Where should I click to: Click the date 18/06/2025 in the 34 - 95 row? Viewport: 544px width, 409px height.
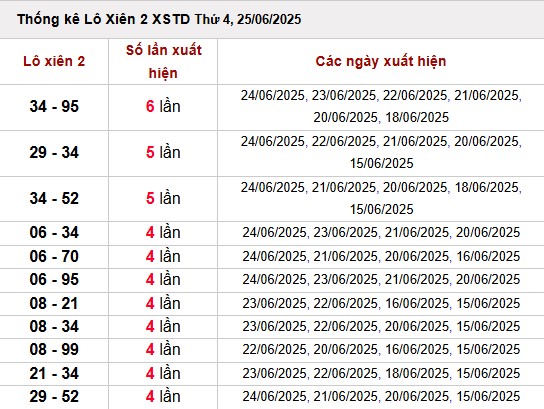(417, 118)
